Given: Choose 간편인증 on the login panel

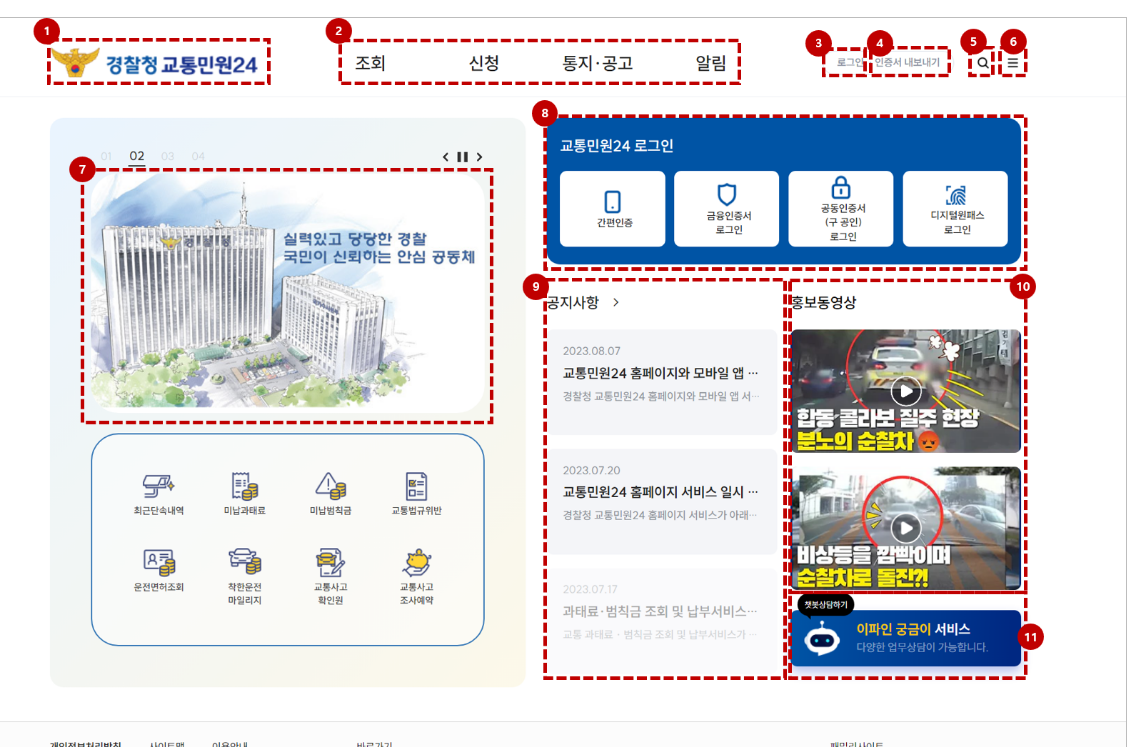Looking at the screenshot, I should (612, 208).
